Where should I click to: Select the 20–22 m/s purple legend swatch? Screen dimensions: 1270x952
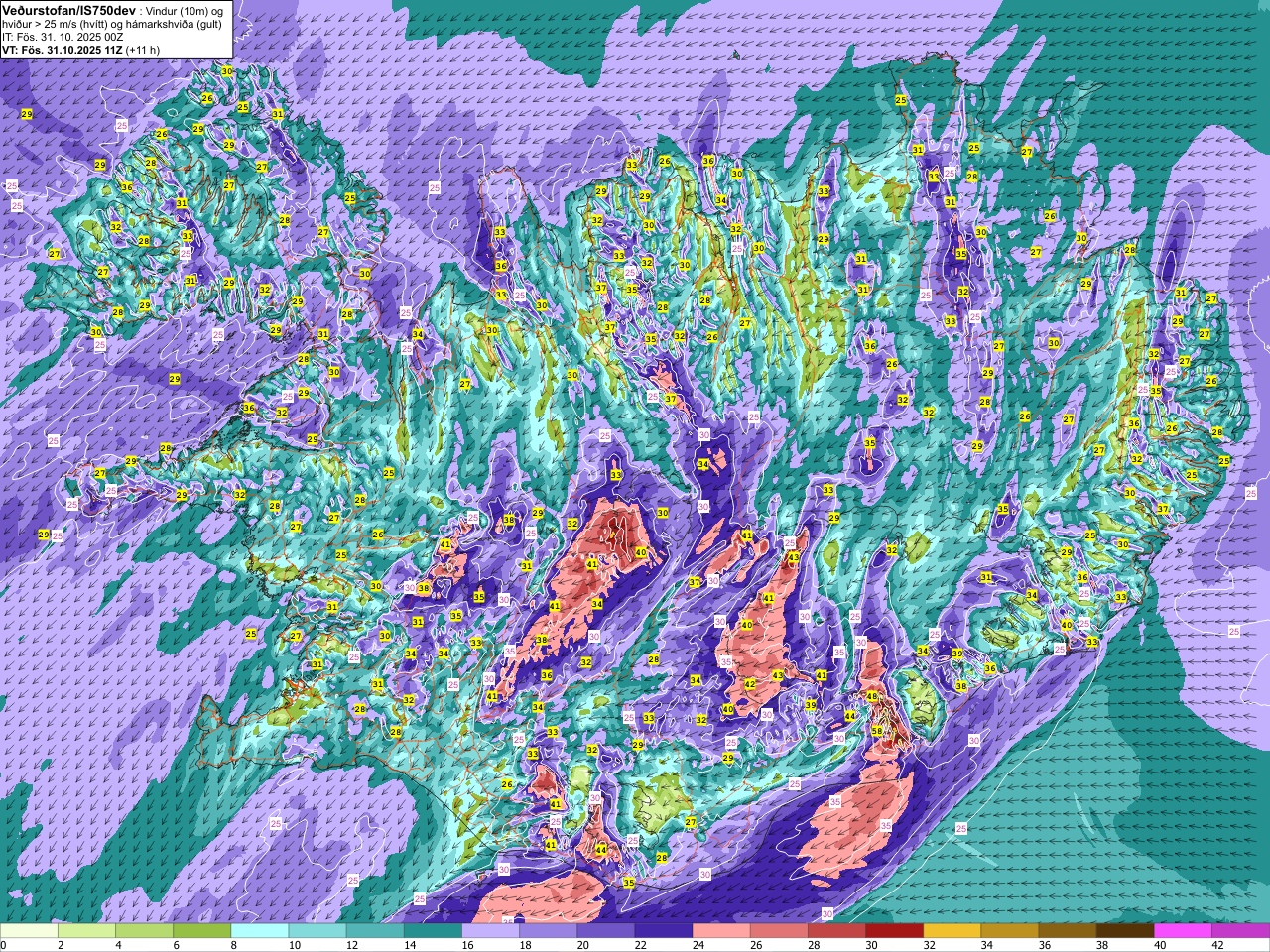pos(606,931)
